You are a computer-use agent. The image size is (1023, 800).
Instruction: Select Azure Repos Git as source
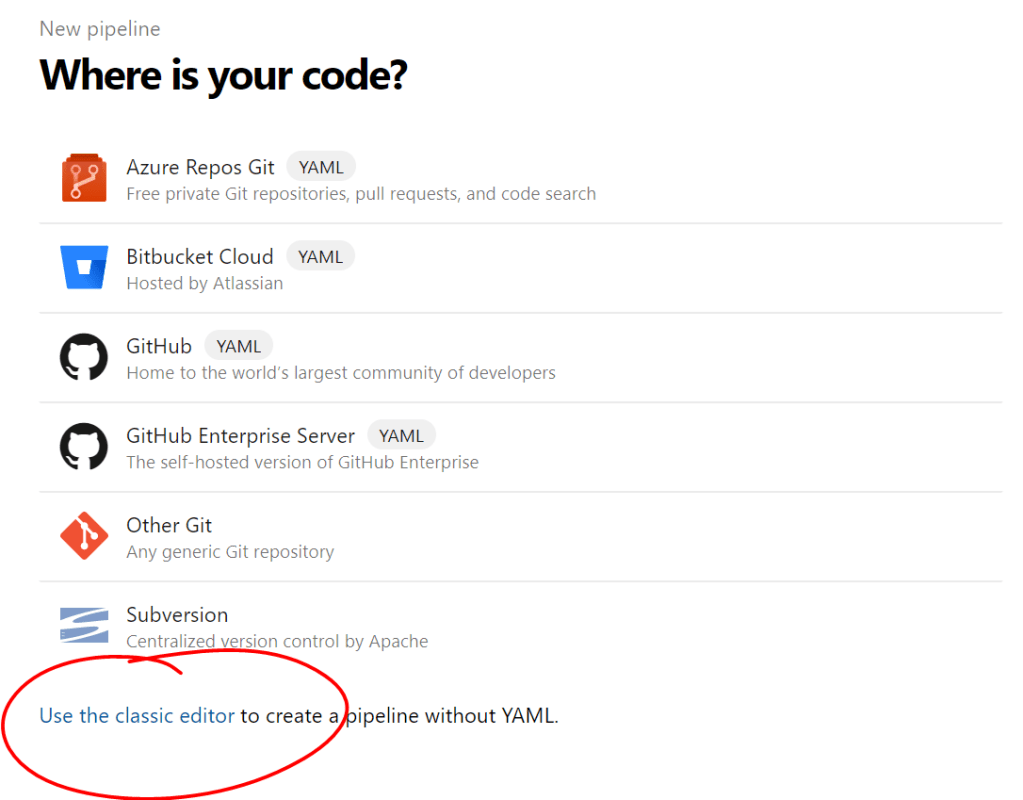click(x=200, y=167)
